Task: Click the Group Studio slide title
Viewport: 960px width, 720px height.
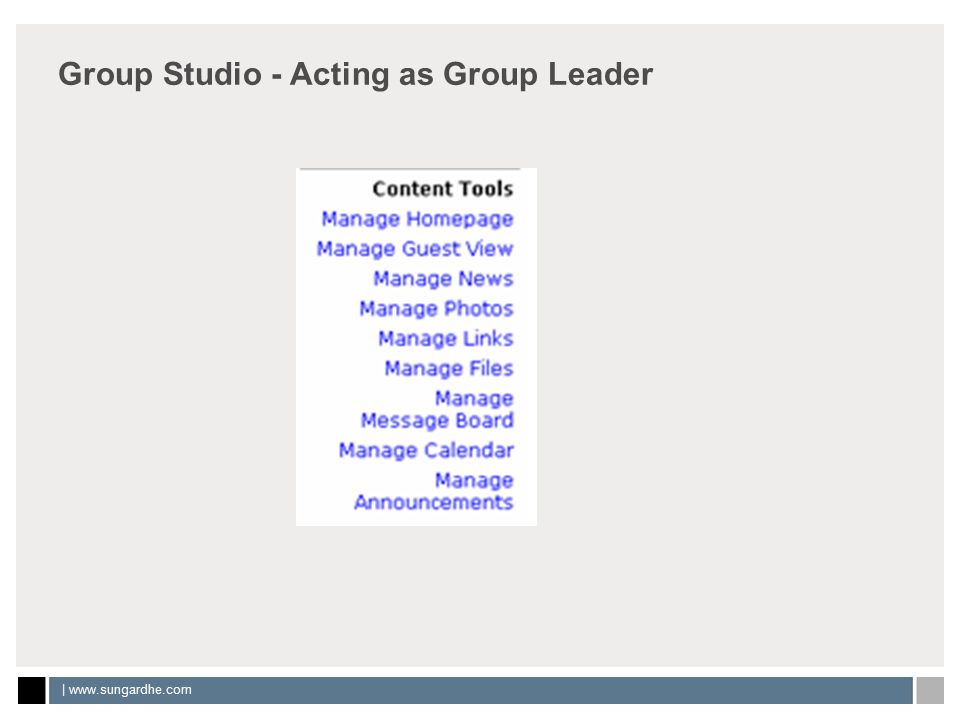Action: point(356,75)
